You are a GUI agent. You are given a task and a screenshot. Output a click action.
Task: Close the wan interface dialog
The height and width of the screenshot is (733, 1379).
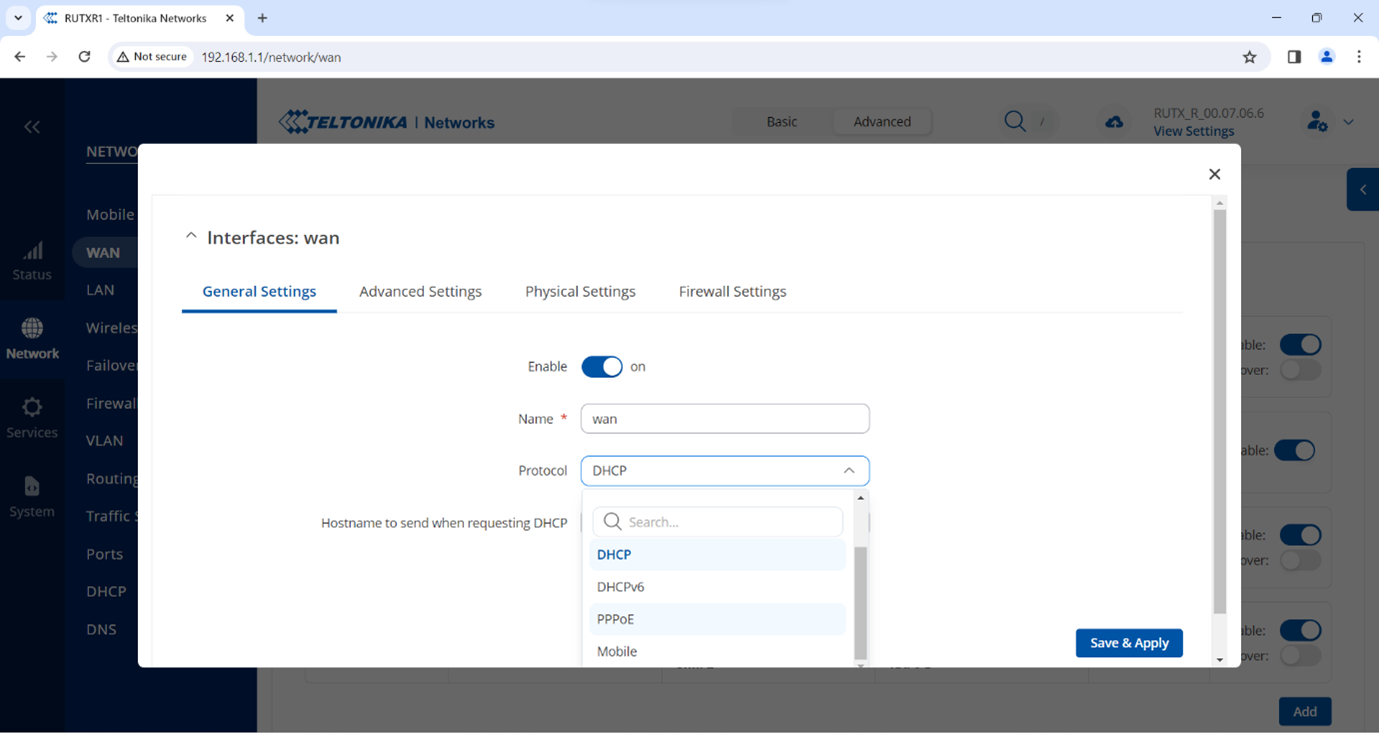(x=1214, y=174)
